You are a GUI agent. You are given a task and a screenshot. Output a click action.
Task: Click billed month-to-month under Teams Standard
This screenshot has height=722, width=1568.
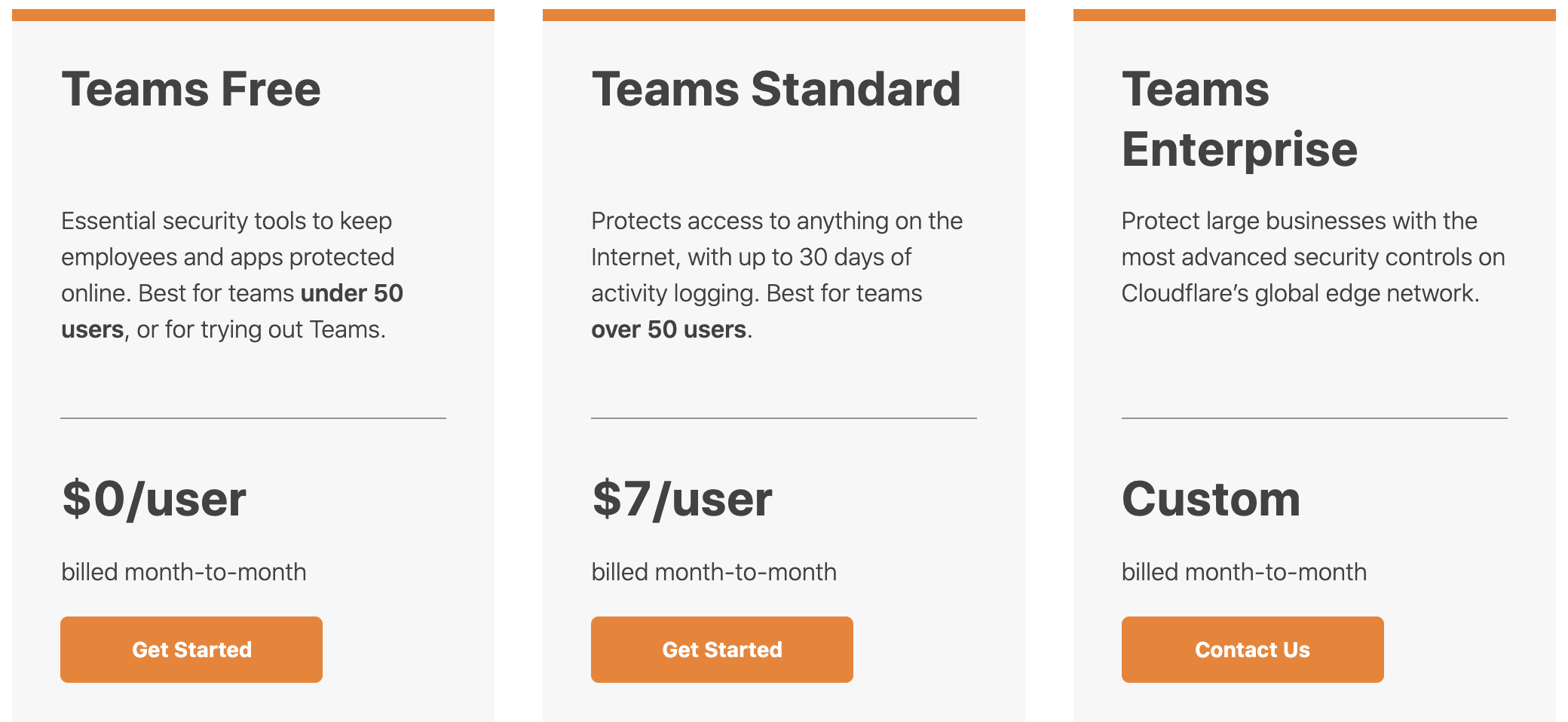tap(714, 572)
